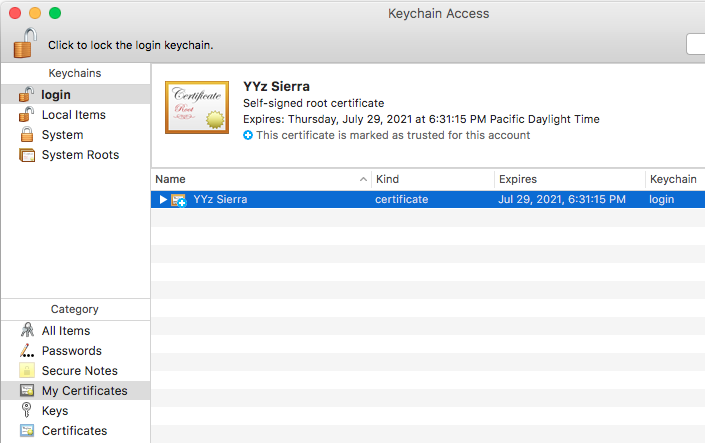This screenshot has width=705, height=443.
Task: Select Local Items keychain
Action: pyautogui.click(x=76, y=115)
